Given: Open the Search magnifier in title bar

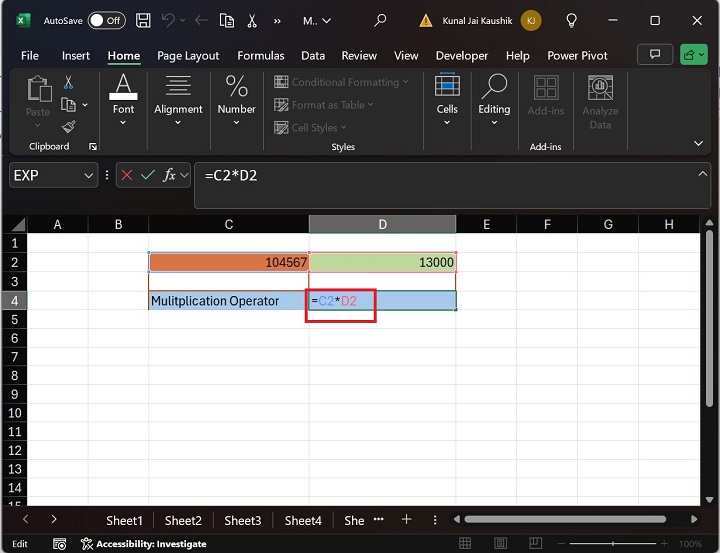Looking at the screenshot, I should [x=379, y=20].
